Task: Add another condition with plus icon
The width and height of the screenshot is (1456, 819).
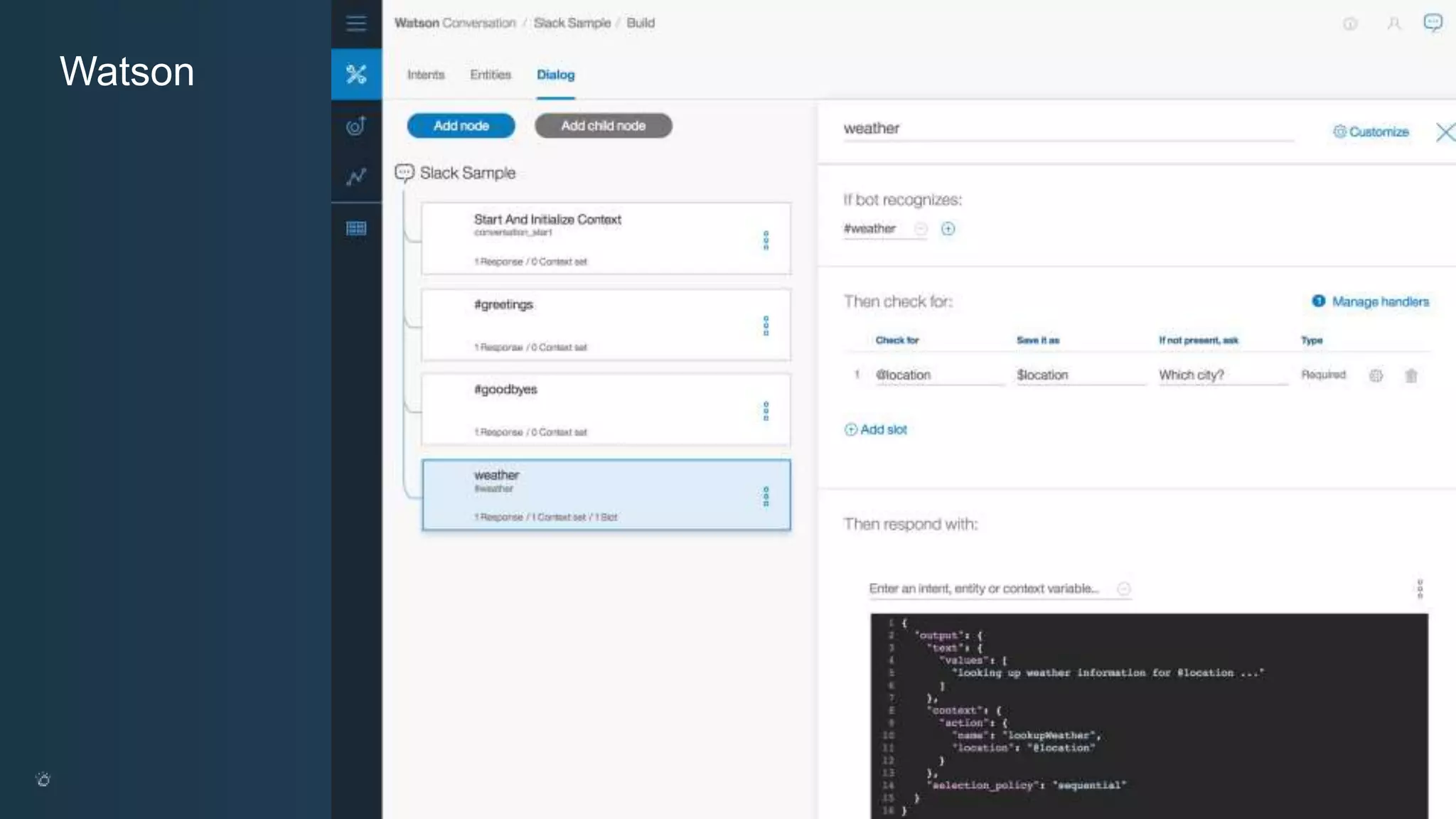Action: tap(948, 228)
